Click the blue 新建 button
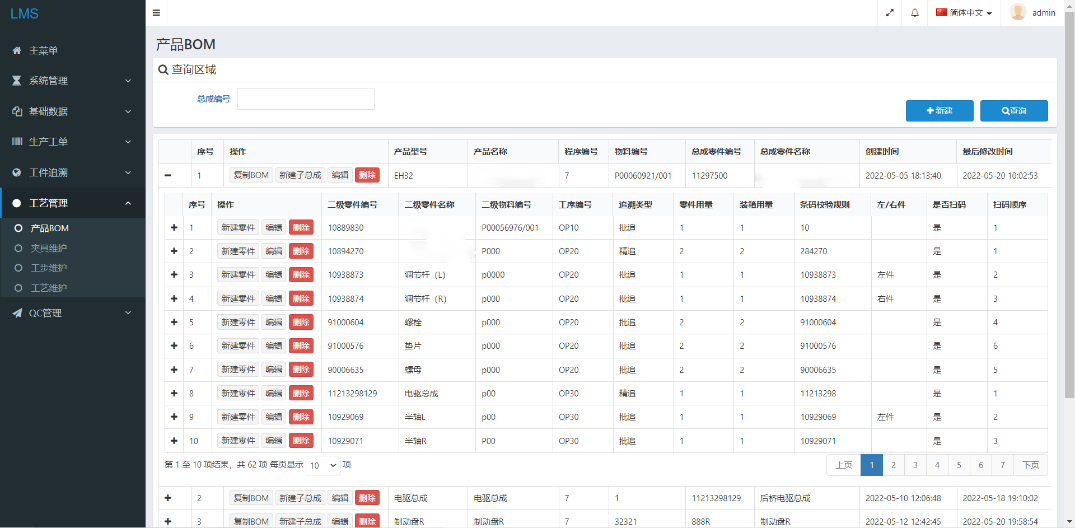Screen dimensions: 1075x528 coord(939,110)
